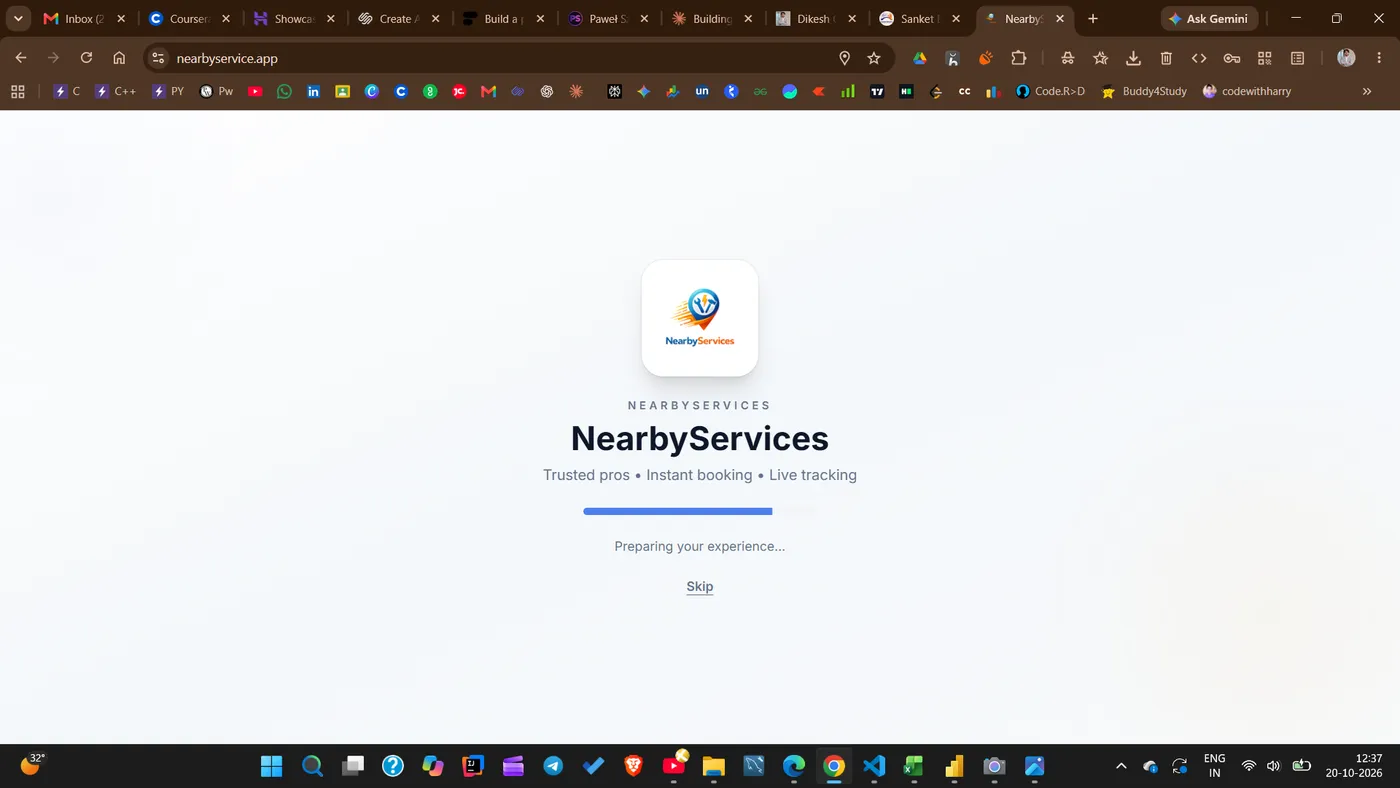Open the Buddy4Study bookmark
Image resolution: width=1400 pixels, height=788 pixels.
[1144, 91]
